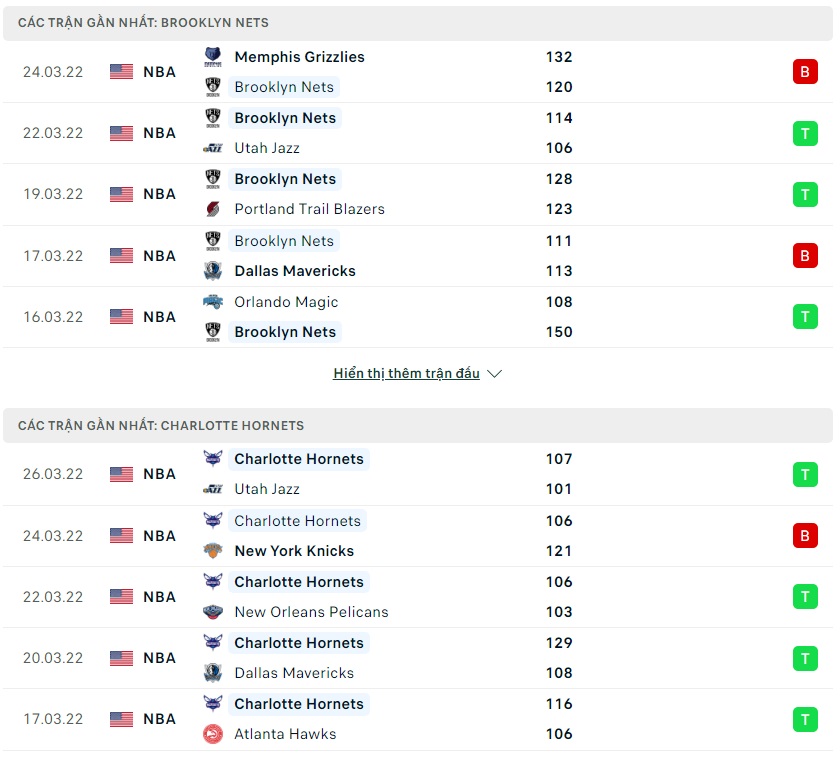Click the red B badge for 24.03.22 Grizzlies game
The image size is (840, 757).
(805, 72)
